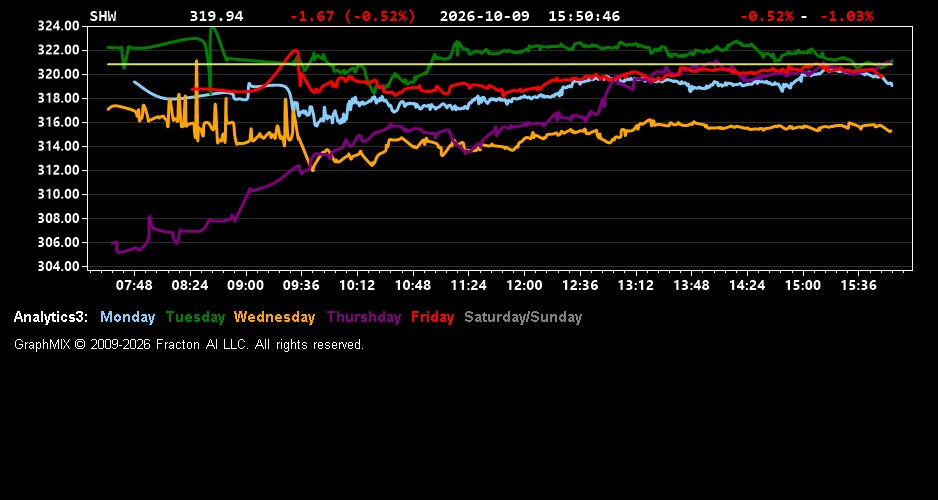Click the -1.67 (-0.52%) change value
938x500 pixels.
click(x=352, y=16)
